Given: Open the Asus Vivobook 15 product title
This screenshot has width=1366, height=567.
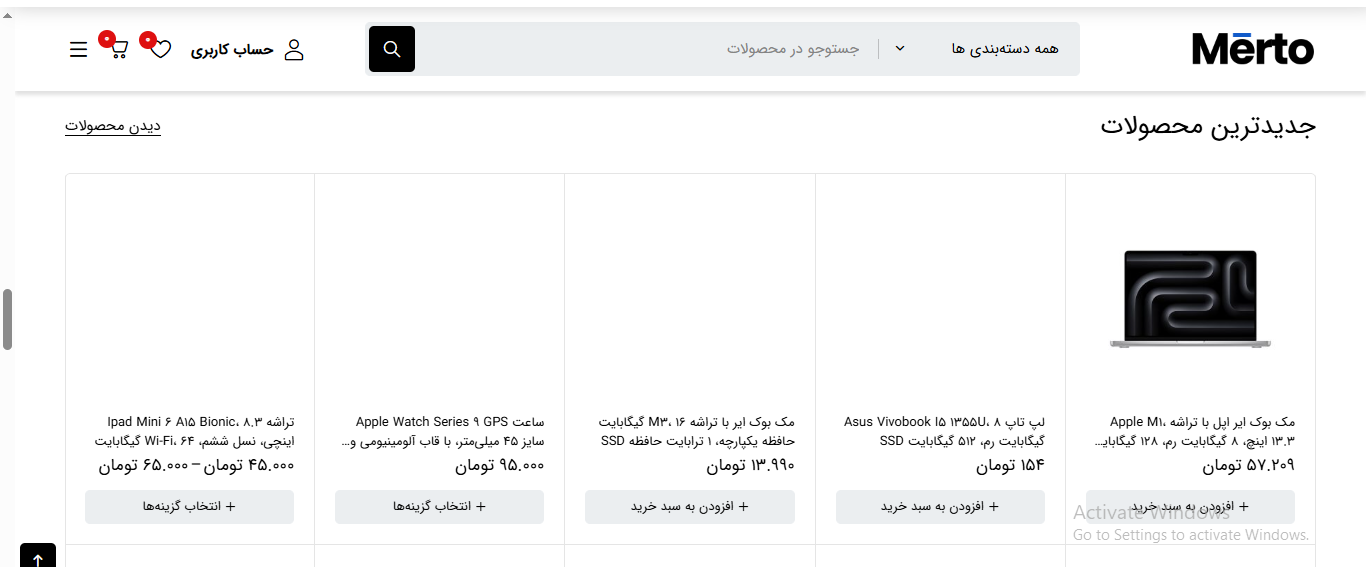Looking at the screenshot, I should pyautogui.click(x=945, y=431).
